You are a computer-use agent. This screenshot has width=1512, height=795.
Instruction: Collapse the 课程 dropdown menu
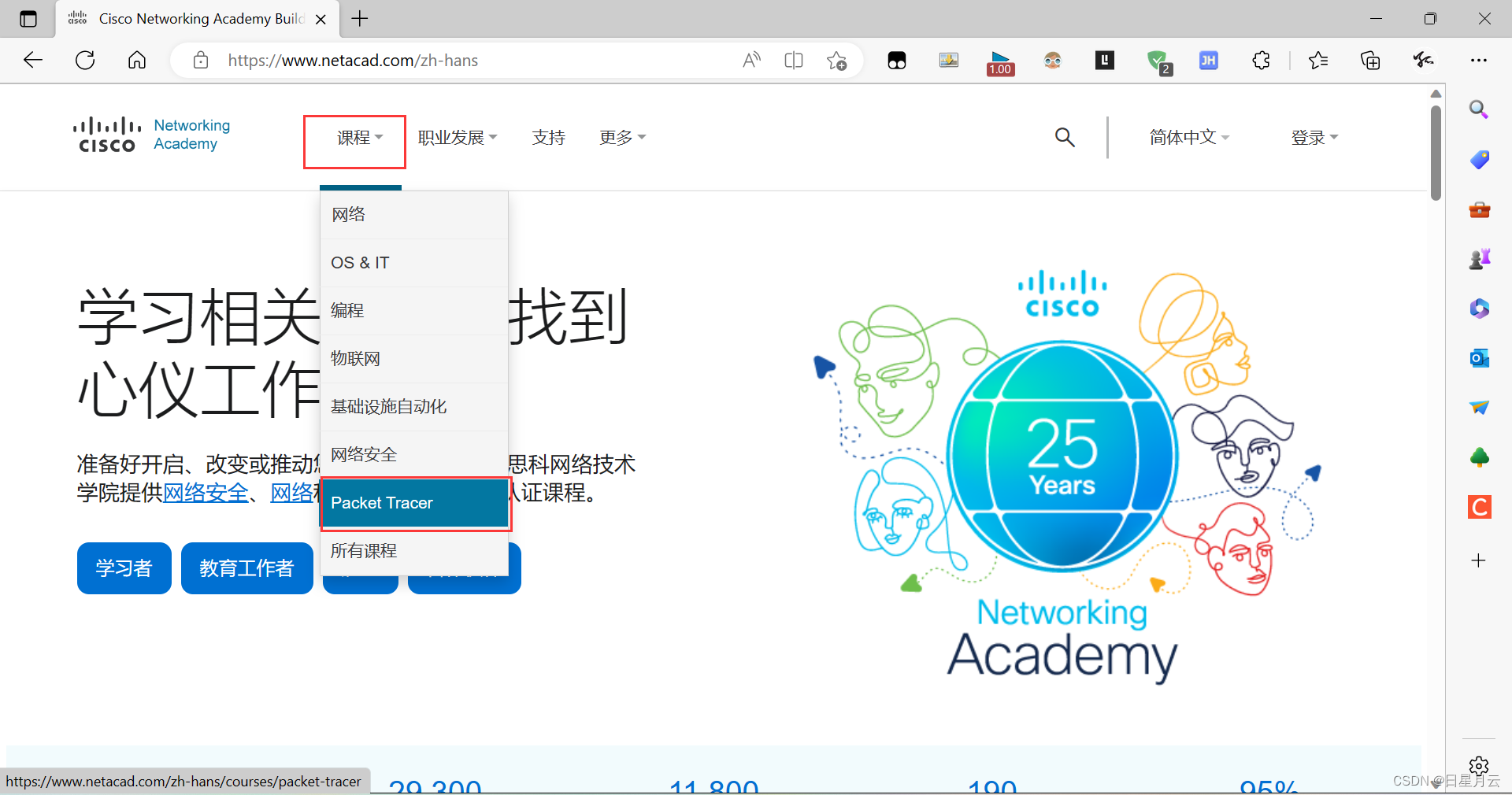coord(359,138)
